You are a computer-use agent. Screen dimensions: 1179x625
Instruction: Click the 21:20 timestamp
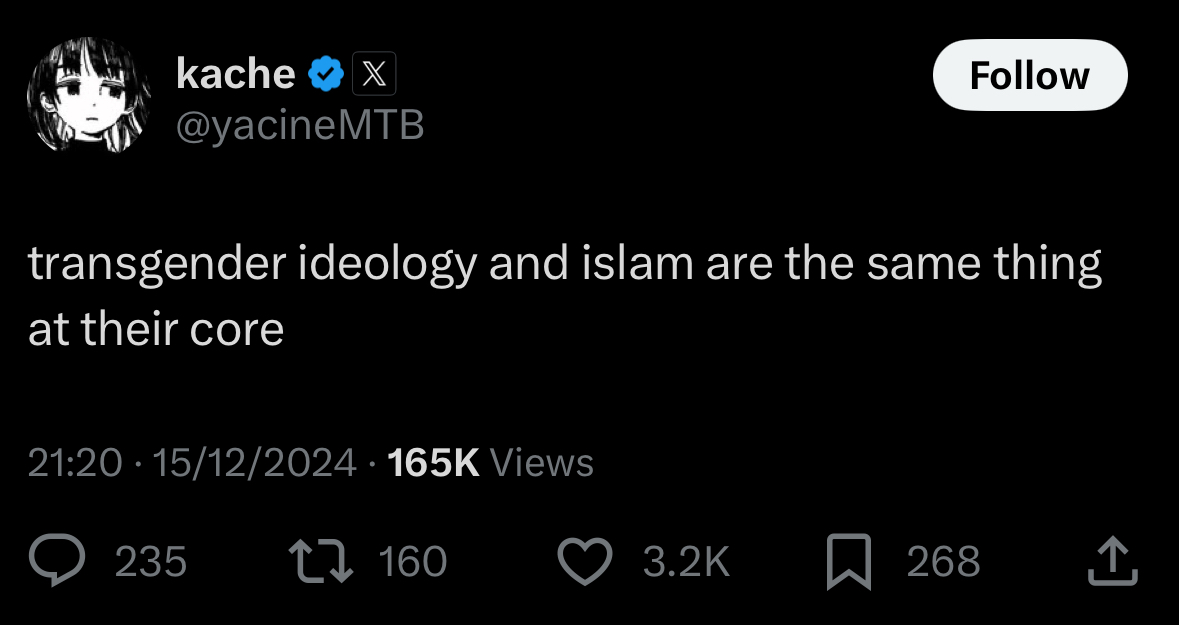pos(75,462)
